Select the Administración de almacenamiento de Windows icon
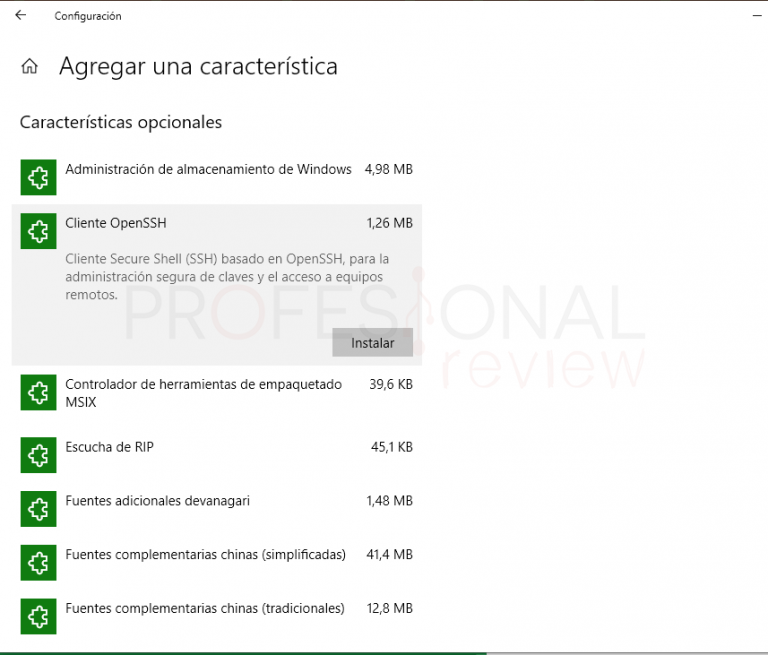 coord(38,177)
